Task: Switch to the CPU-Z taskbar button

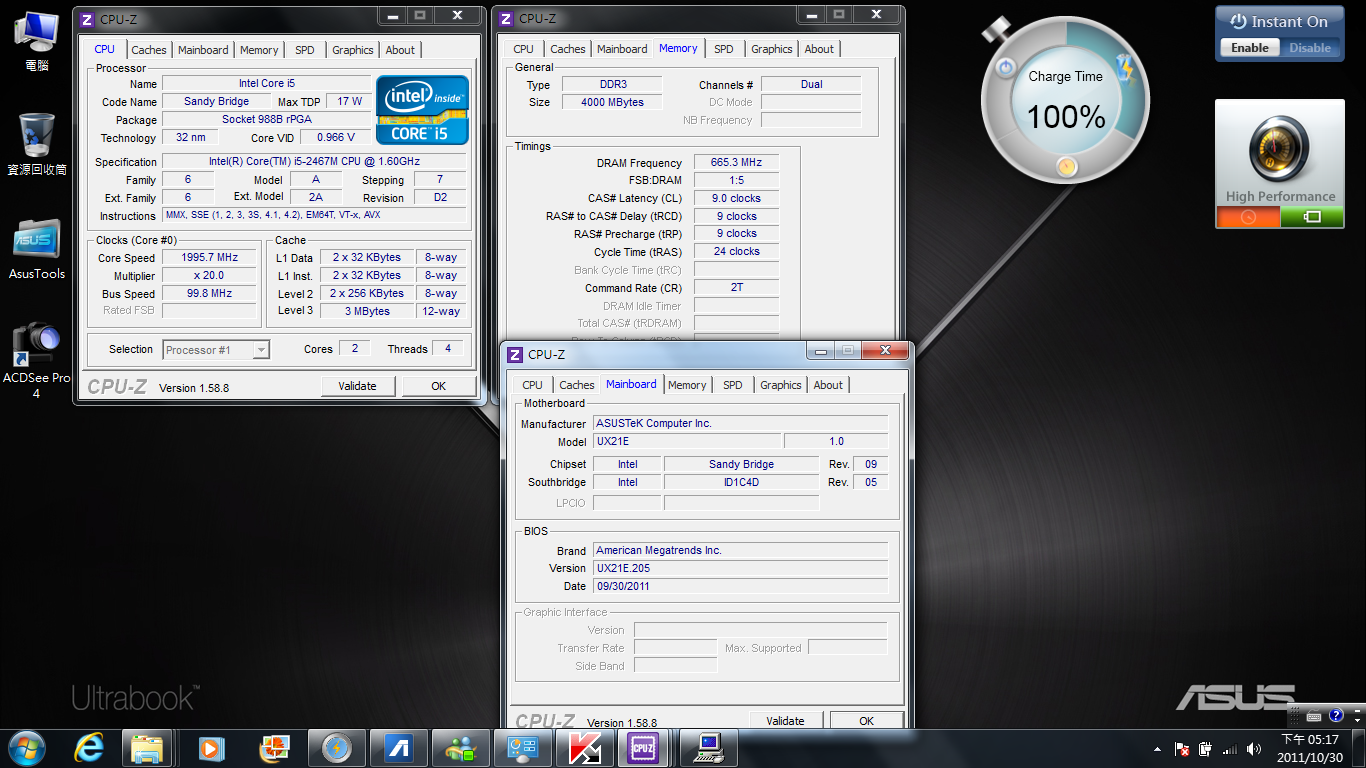Action: [641, 747]
